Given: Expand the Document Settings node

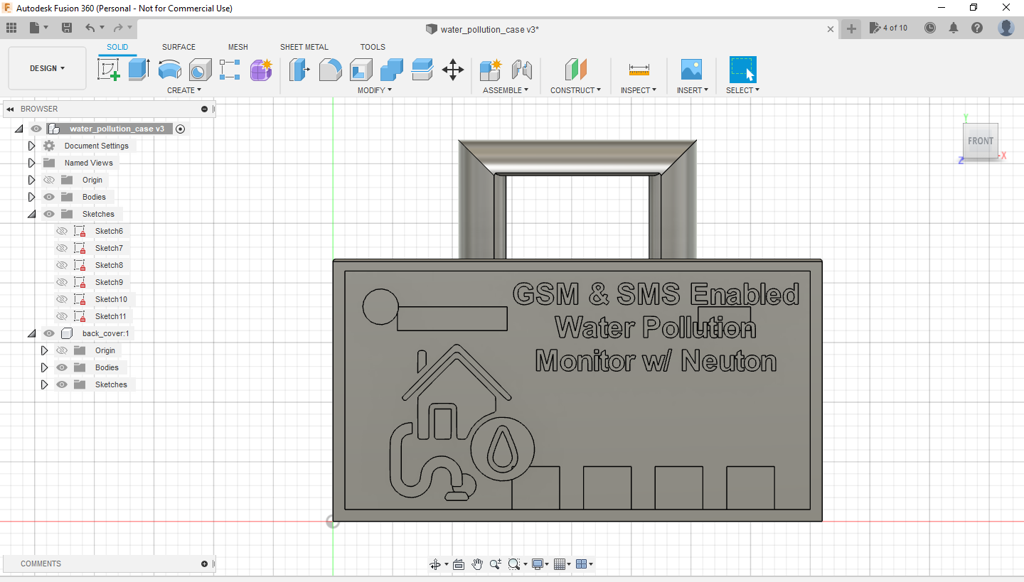Looking at the screenshot, I should point(32,146).
